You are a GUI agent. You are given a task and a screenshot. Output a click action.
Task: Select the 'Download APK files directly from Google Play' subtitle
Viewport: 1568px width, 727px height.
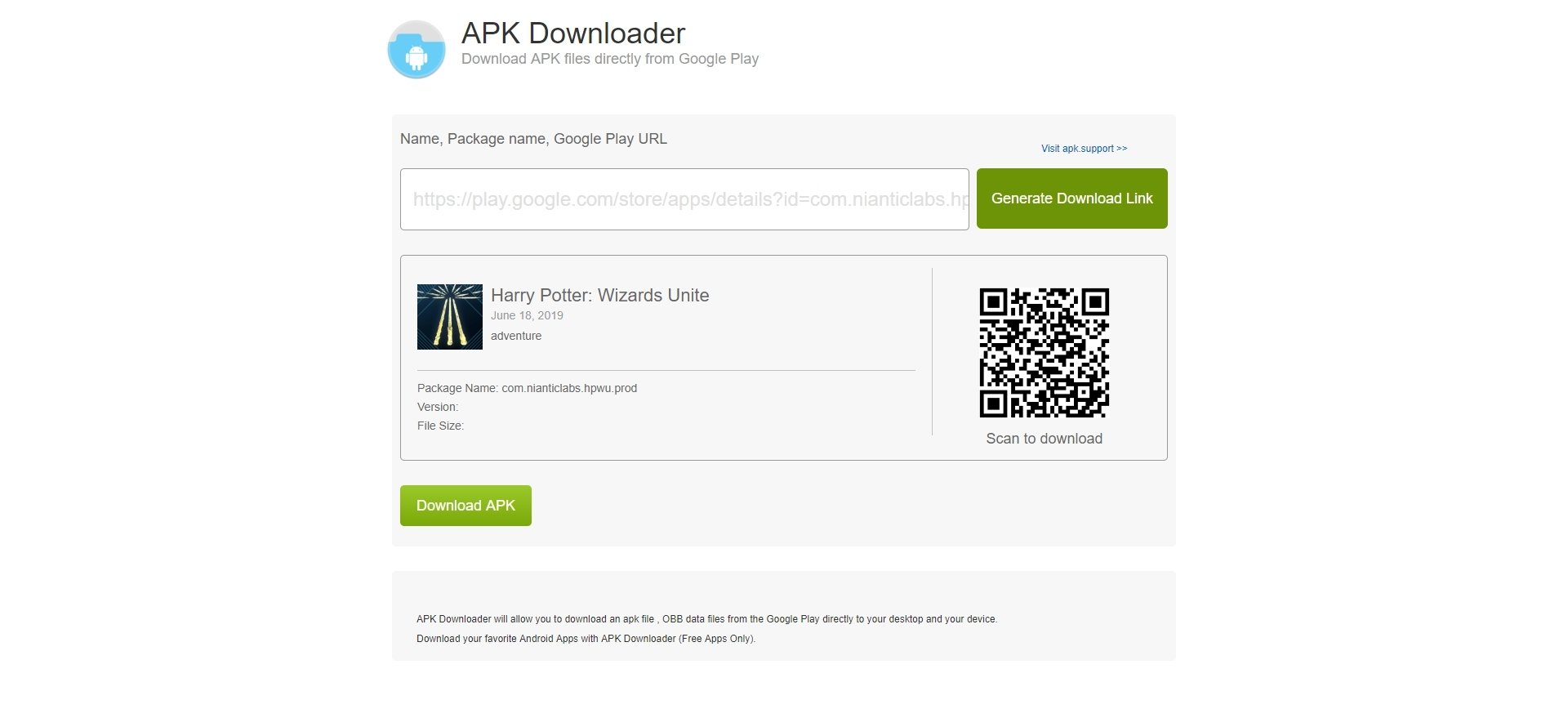[610, 59]
